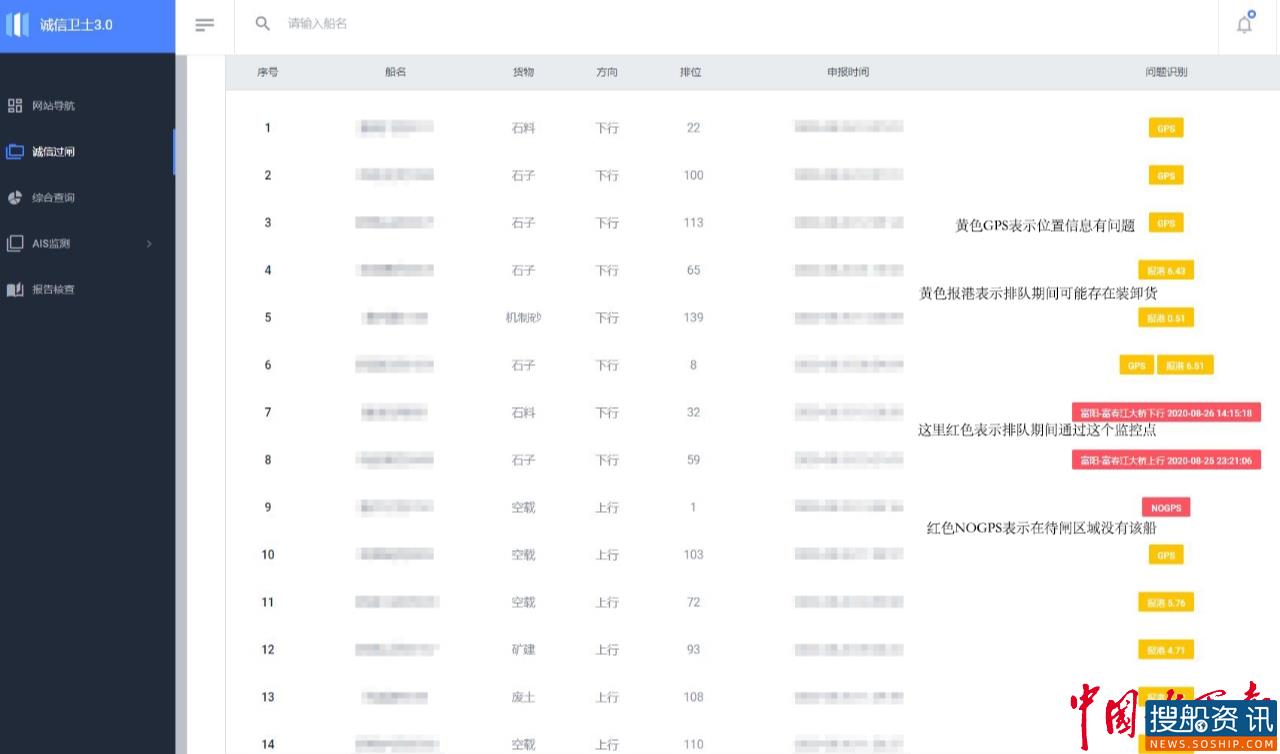Screen dimensions: 1280x754
Task: Click the yellow GPS tag in row 3
Action: point(1166,223)
